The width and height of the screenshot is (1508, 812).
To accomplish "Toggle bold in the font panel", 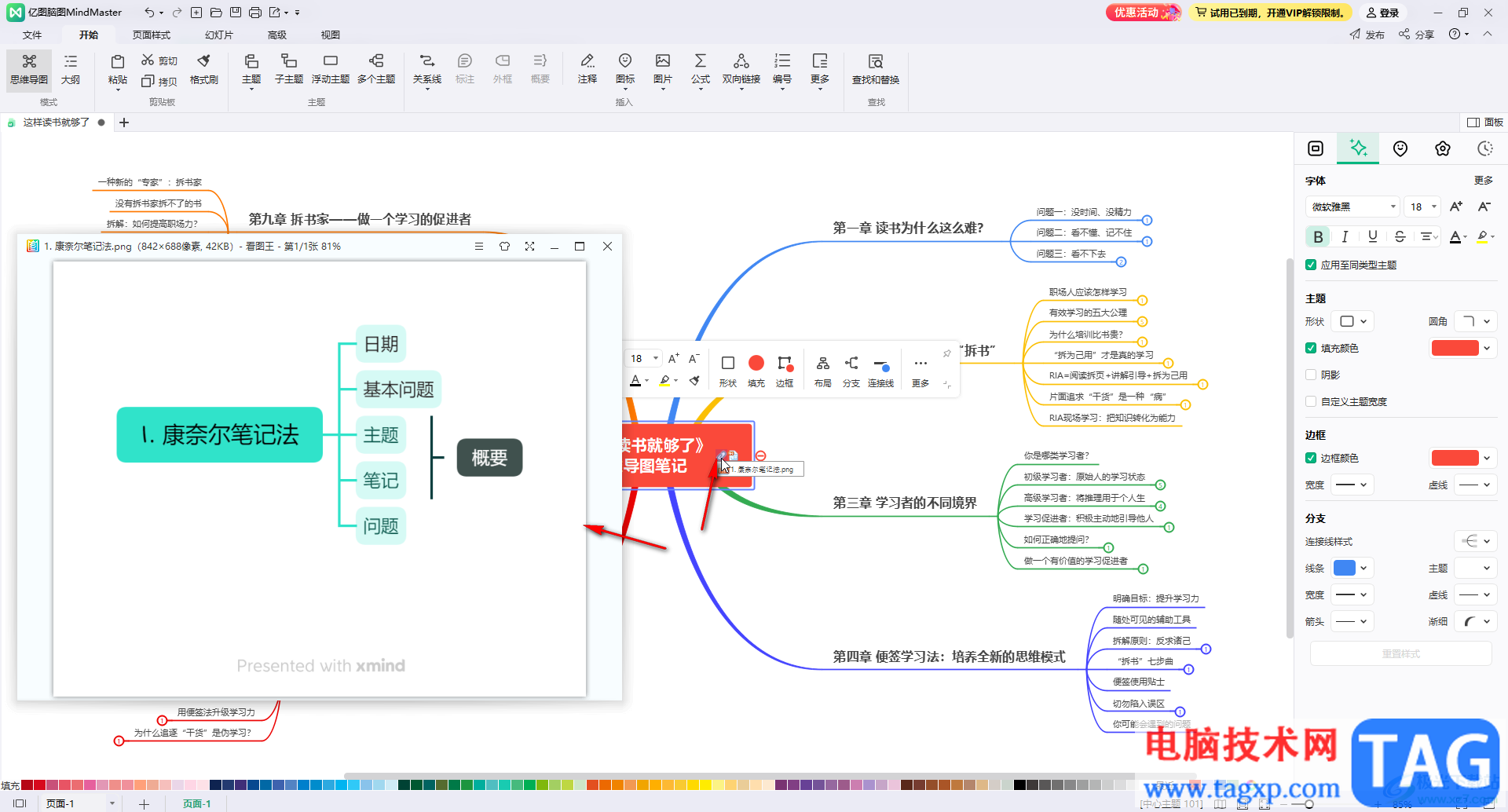I will [x=1318, y=236].
